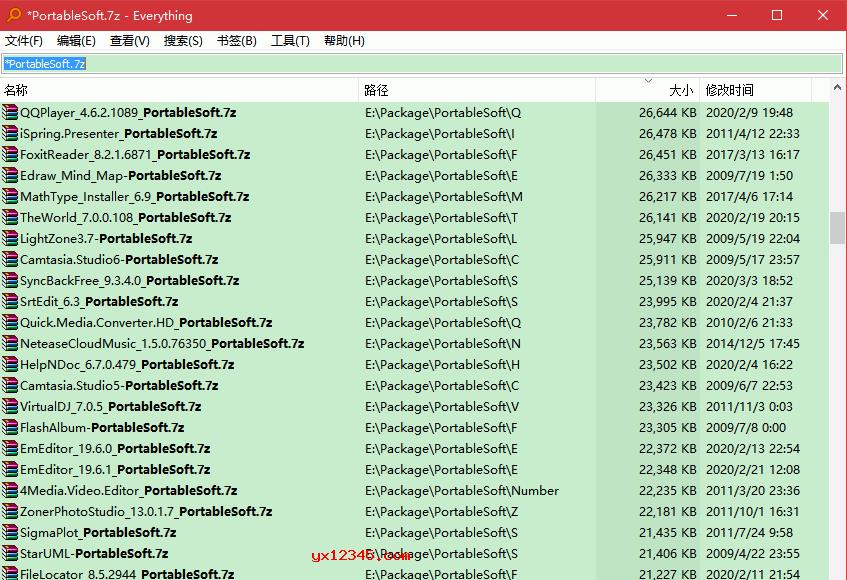Select file LightZone3.7-PortableSoft.7z
This screenshot has width=847, height=580.
(106, 238)
